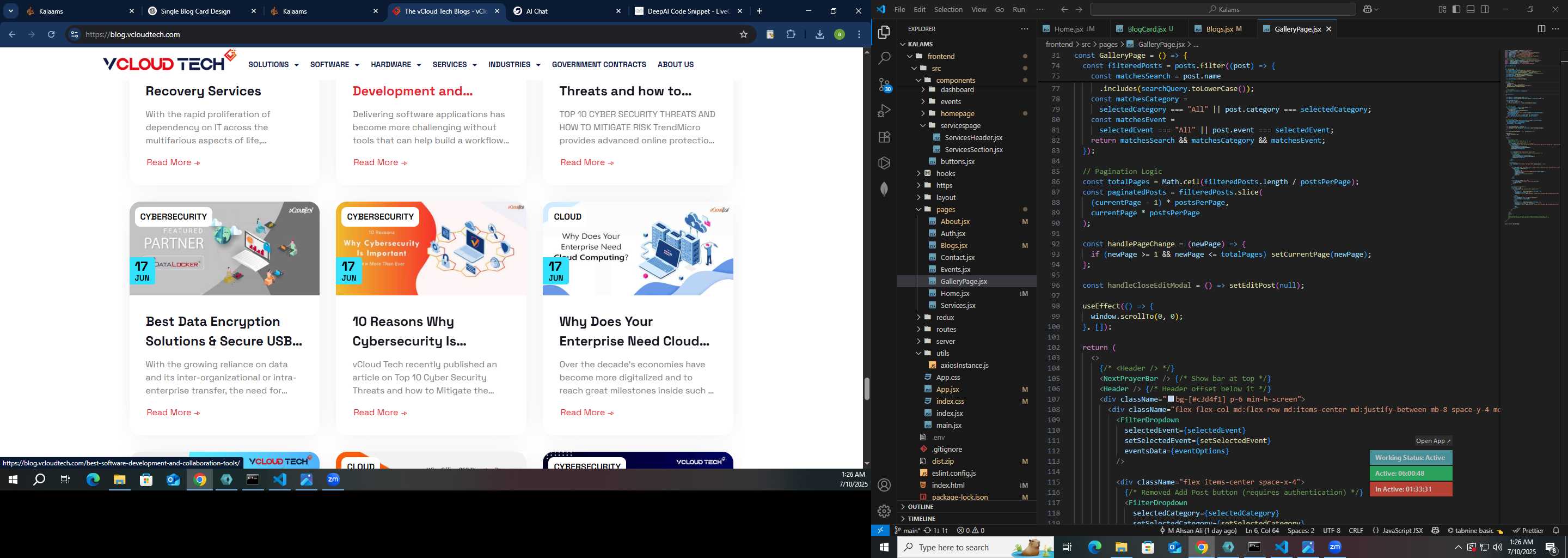
Task: Open Source Control view with 30 badge
Action: 884,84
